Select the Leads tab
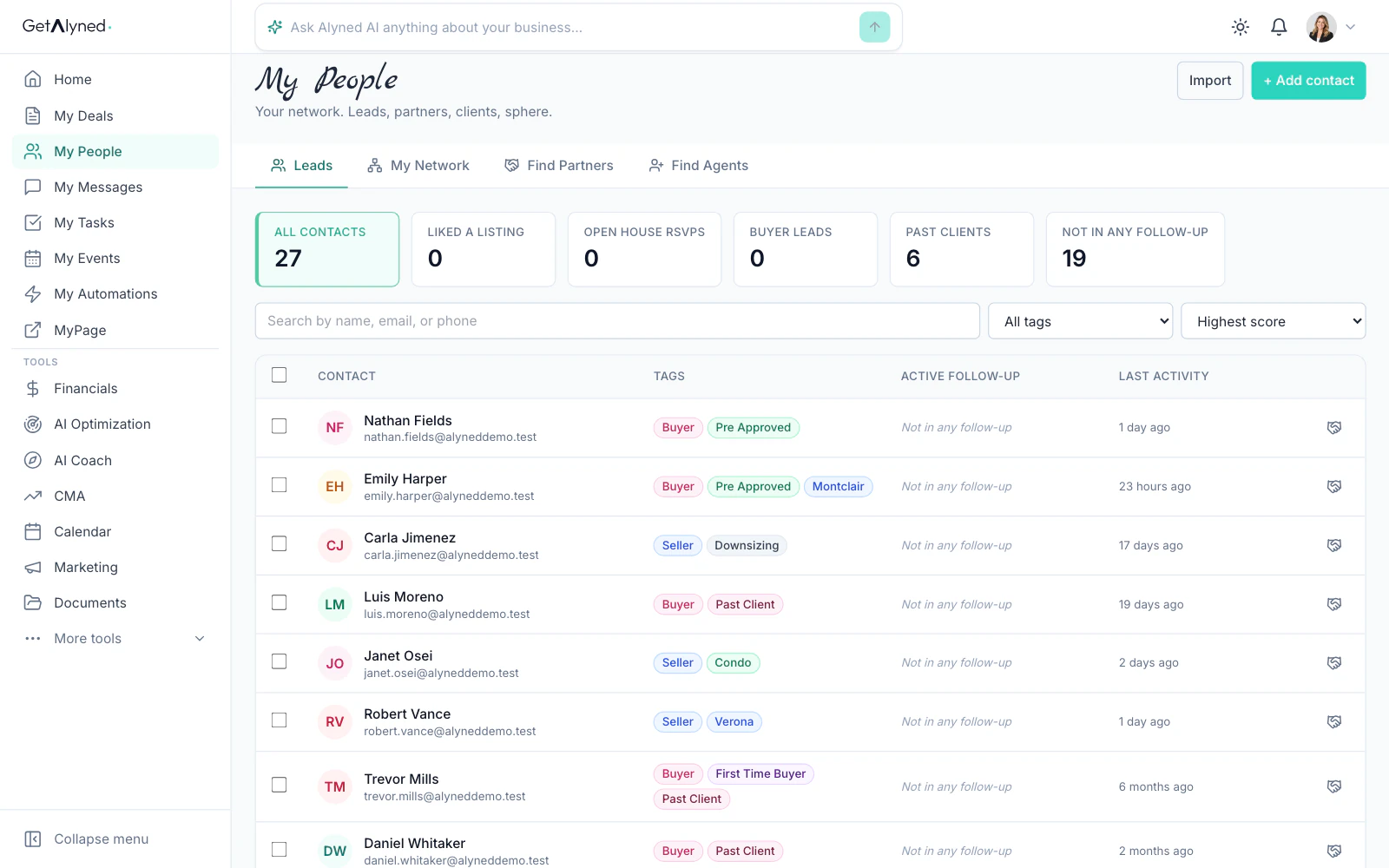The height and width of the screenshot is (868, 1389). click(301, 165)
